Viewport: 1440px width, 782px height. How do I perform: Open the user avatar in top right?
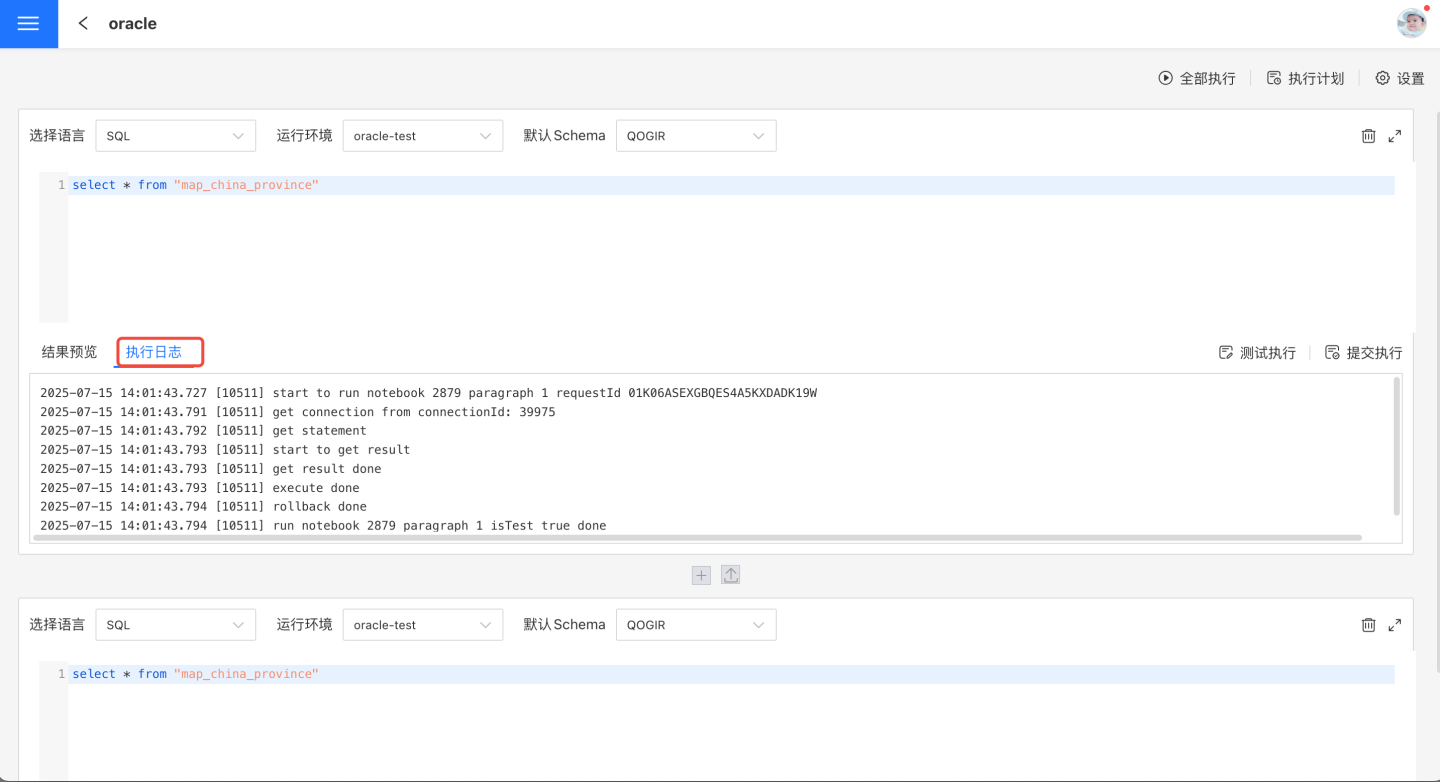point(1411,23)
